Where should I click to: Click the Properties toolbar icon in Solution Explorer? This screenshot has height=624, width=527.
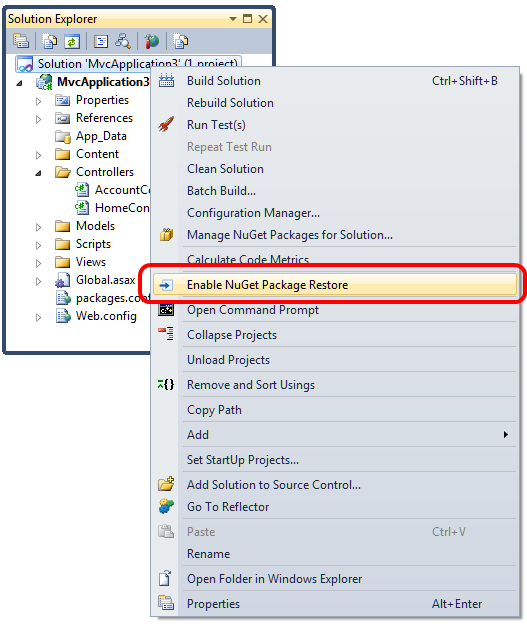click(21, 41)
